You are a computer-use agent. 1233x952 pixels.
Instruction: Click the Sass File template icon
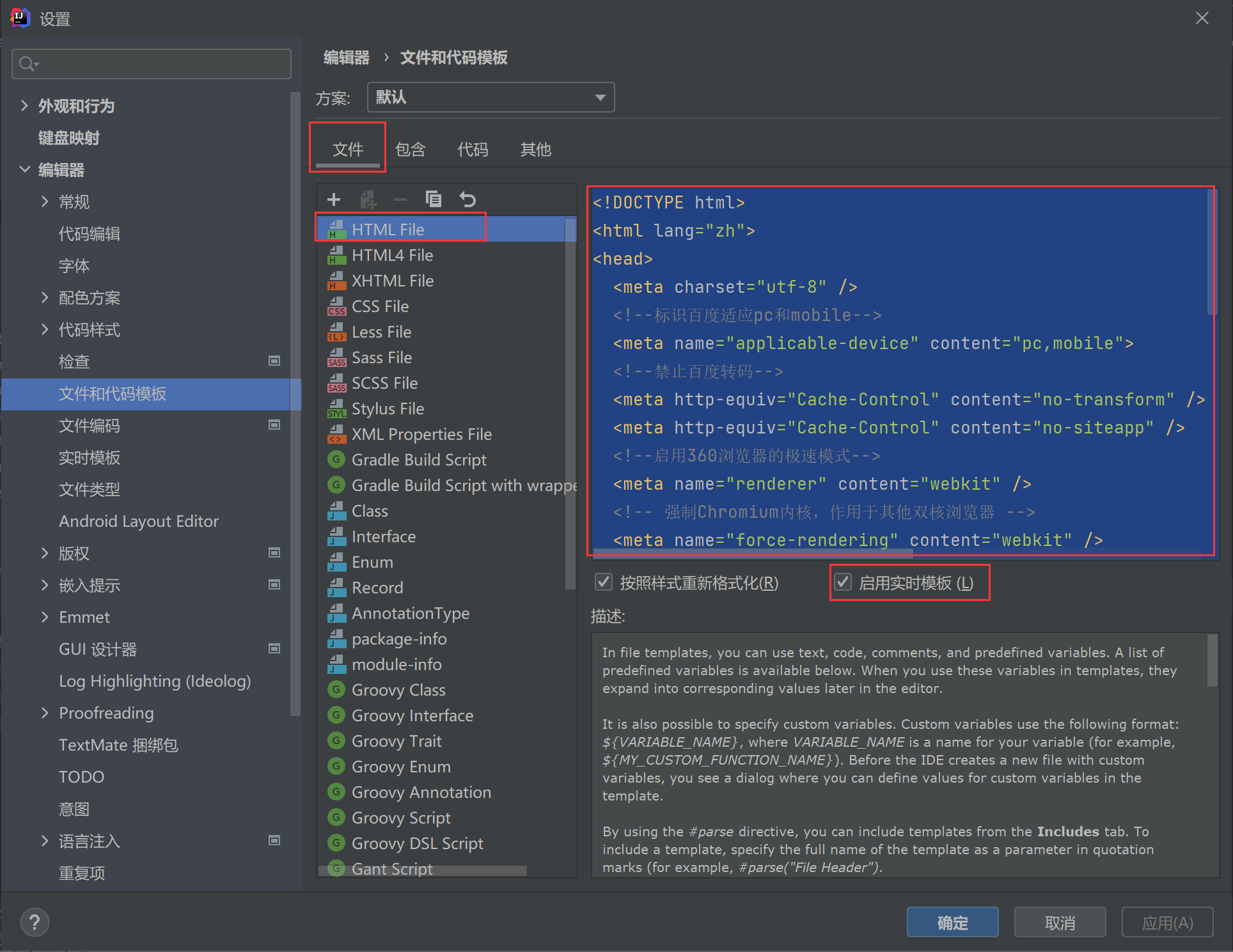click(x=336, y=357)
